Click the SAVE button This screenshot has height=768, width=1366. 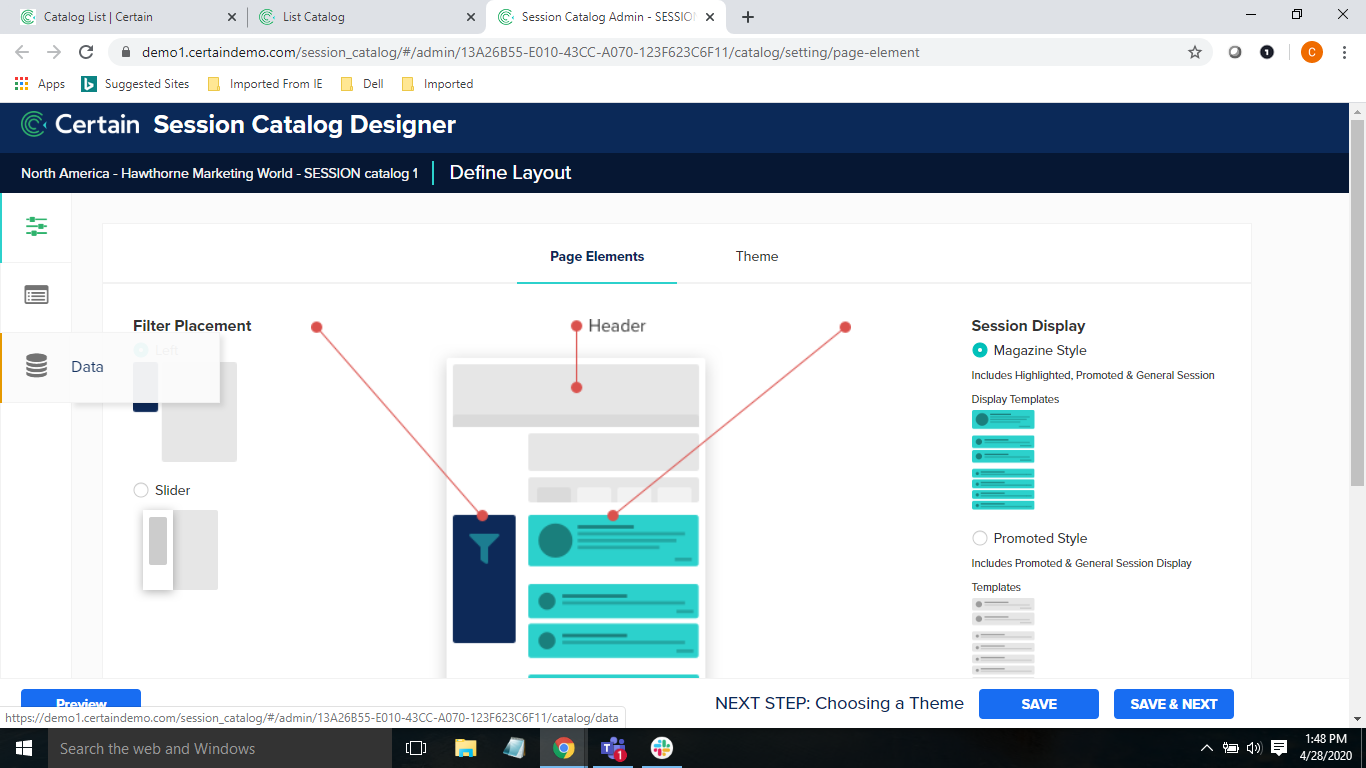(x=1039, y=704)
